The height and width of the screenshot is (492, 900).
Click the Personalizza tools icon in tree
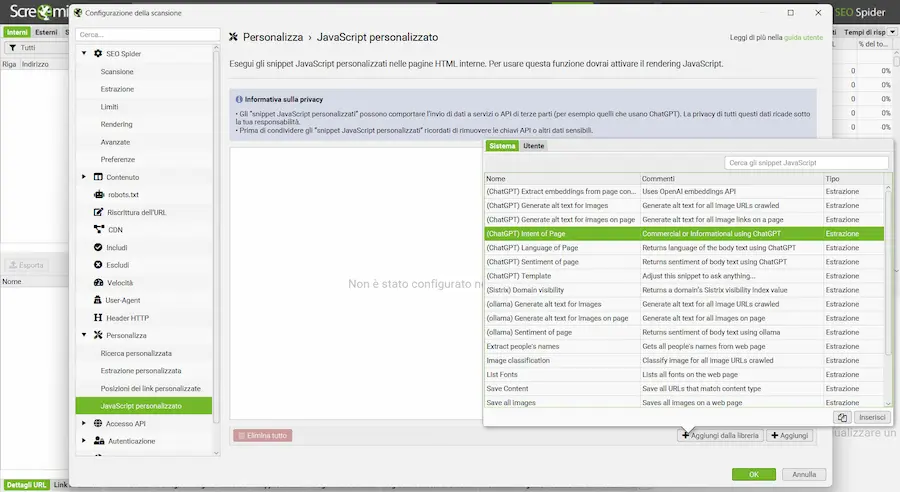98,335
